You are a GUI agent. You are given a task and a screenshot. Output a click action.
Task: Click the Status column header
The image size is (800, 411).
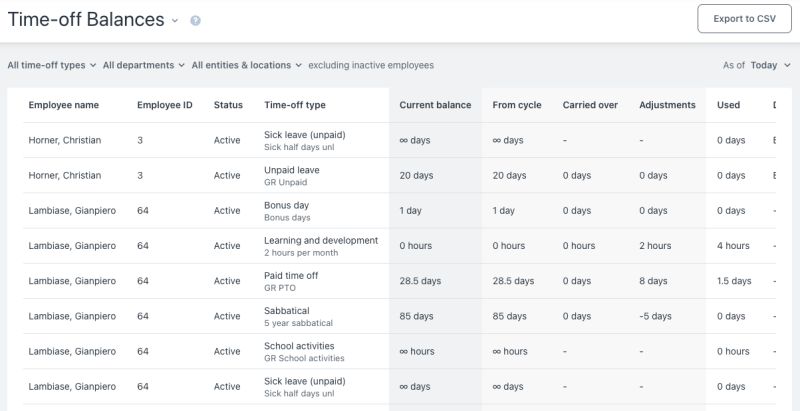pos(228,105)
